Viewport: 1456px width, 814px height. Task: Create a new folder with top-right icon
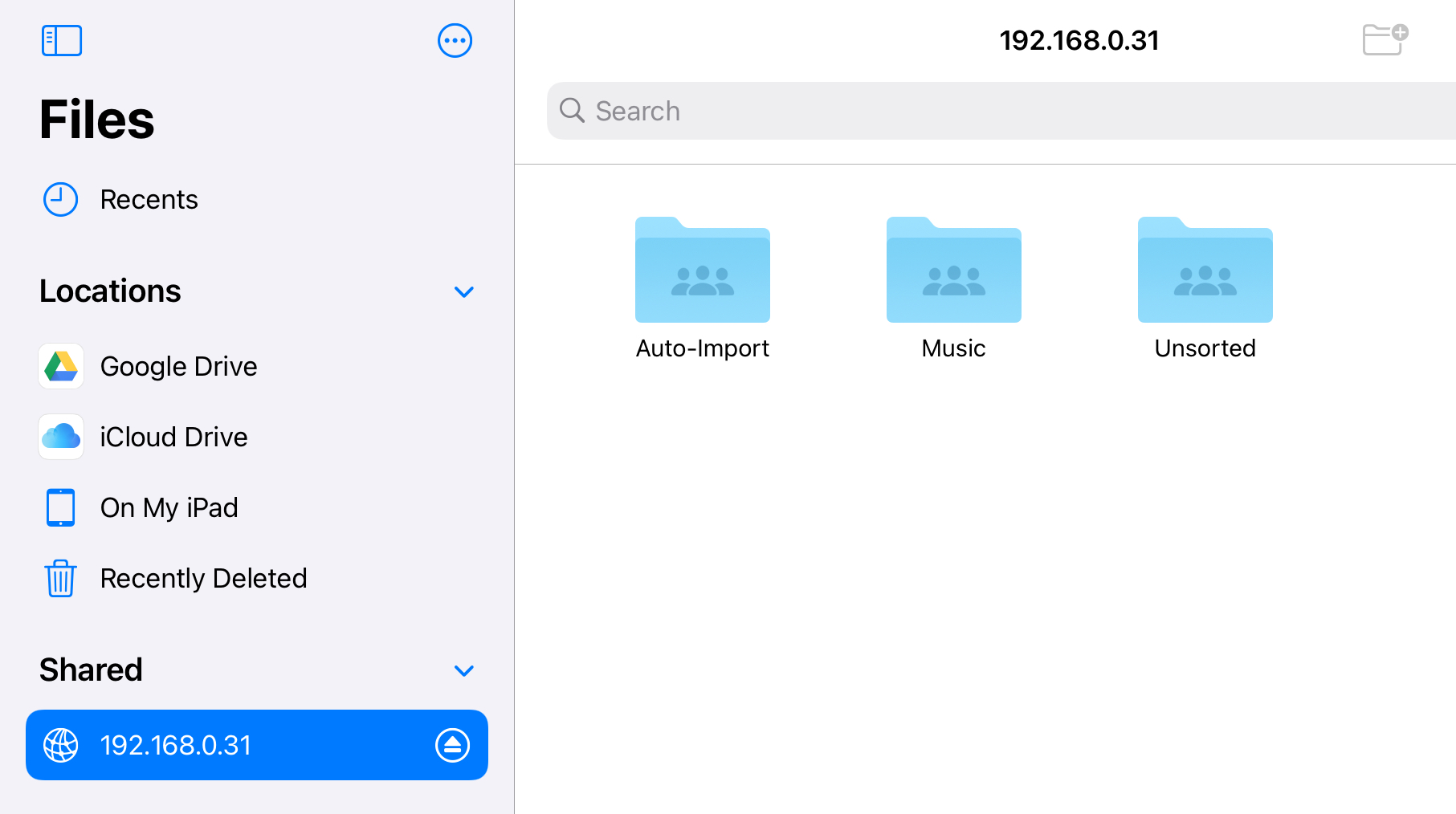[x=1385, y=39]
